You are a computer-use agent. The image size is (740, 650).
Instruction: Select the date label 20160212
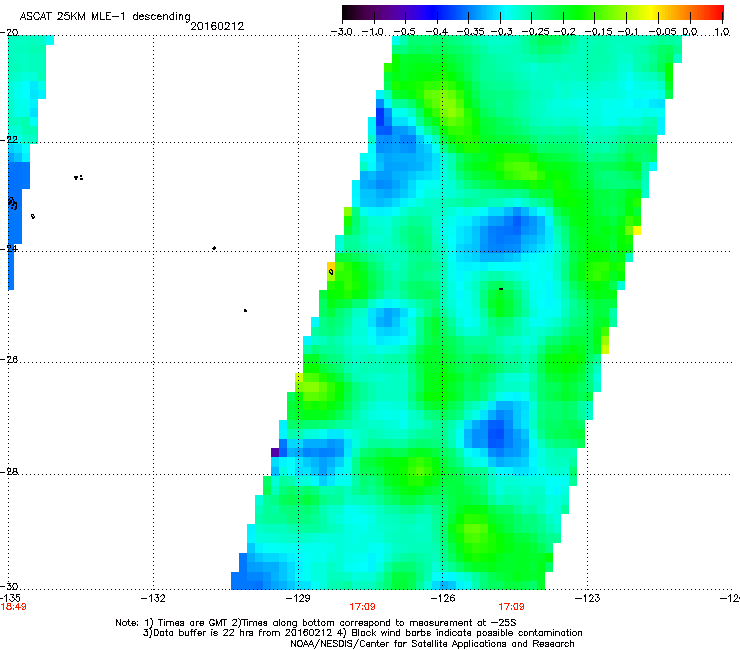[217, 26]
